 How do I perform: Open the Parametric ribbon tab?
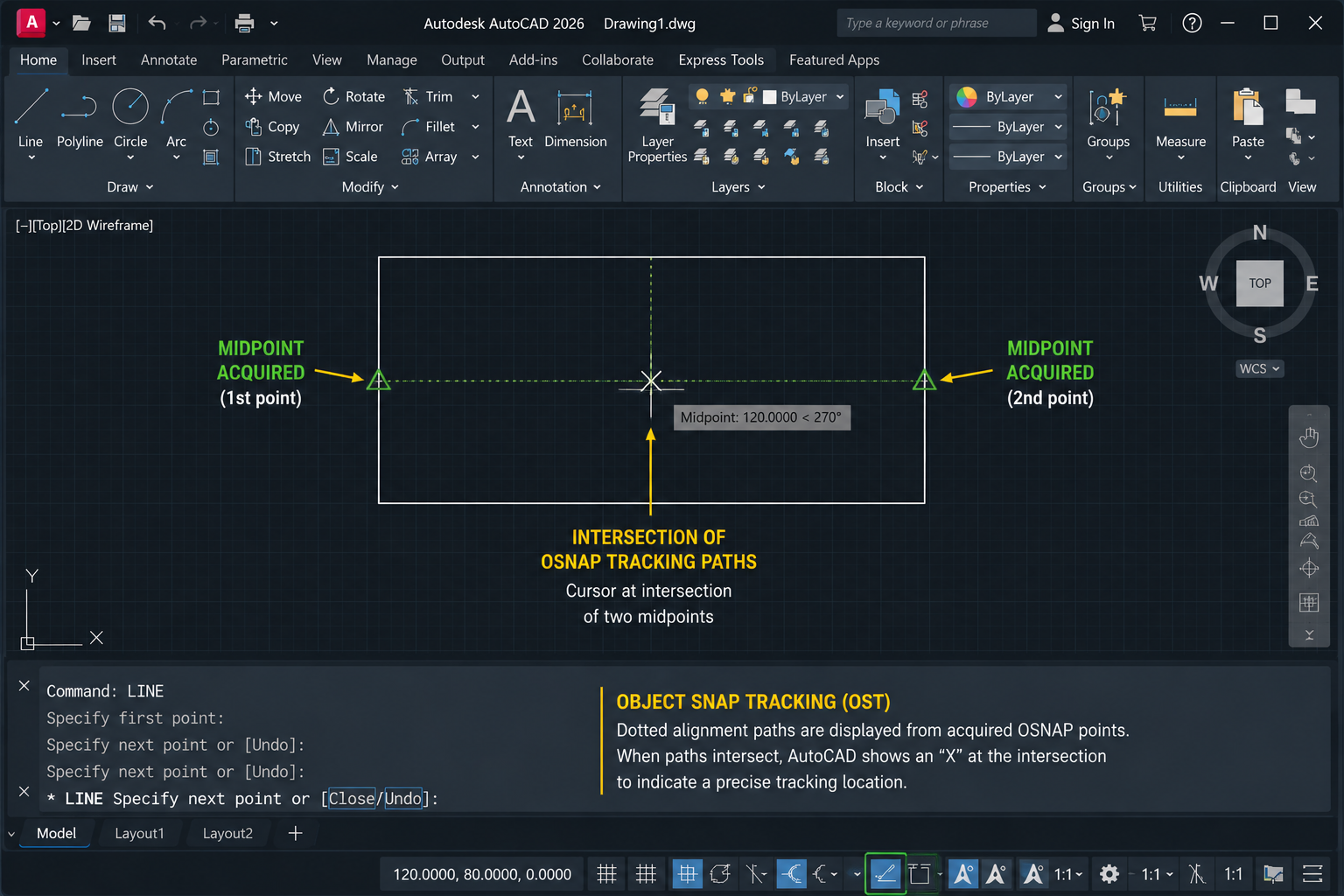pyautogui.click(x=255, y=59)
